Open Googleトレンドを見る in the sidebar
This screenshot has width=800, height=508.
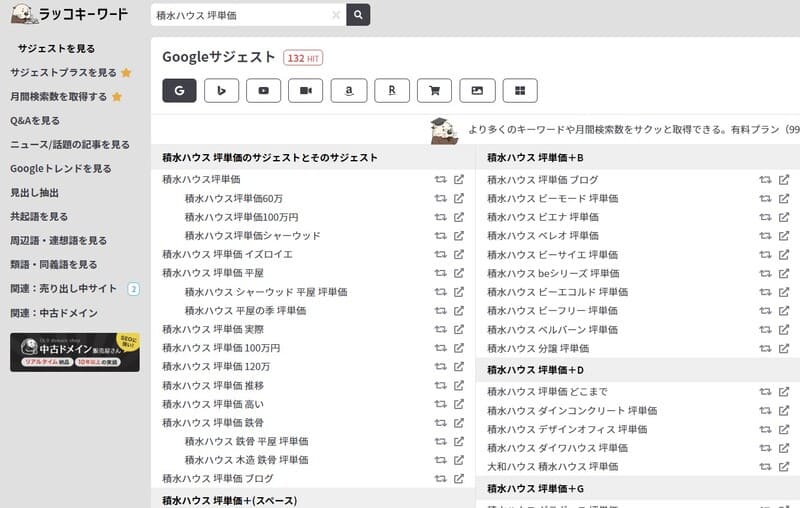[x=60, y=168]
